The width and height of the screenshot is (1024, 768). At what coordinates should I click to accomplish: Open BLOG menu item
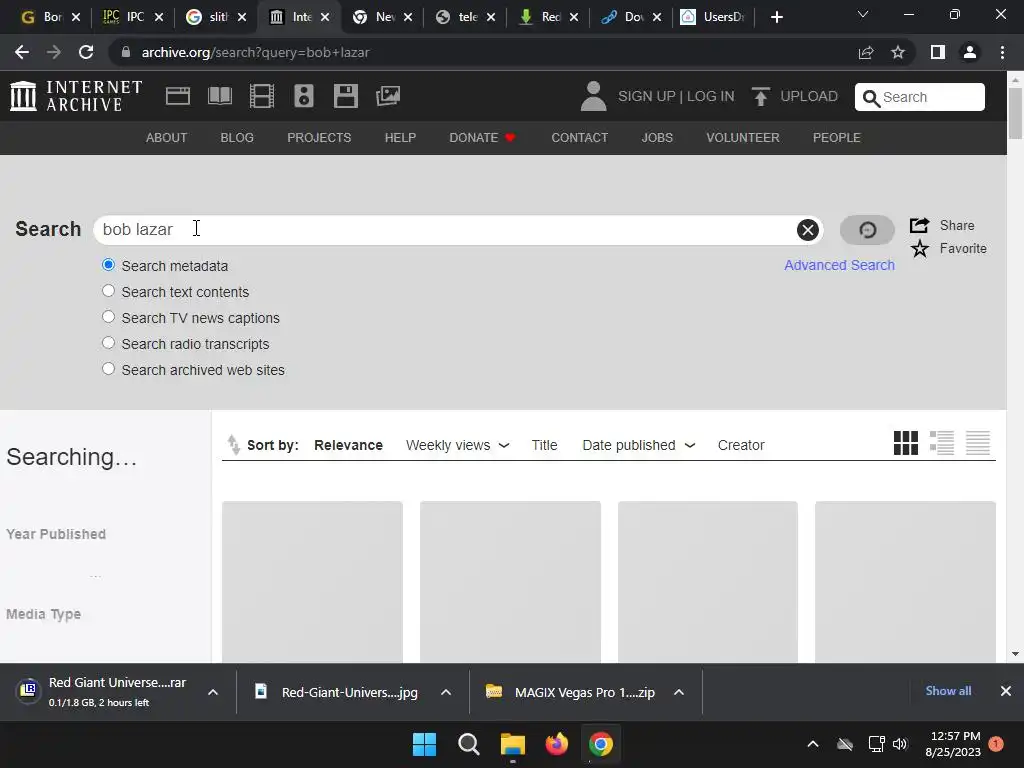(x=237, y=138)
